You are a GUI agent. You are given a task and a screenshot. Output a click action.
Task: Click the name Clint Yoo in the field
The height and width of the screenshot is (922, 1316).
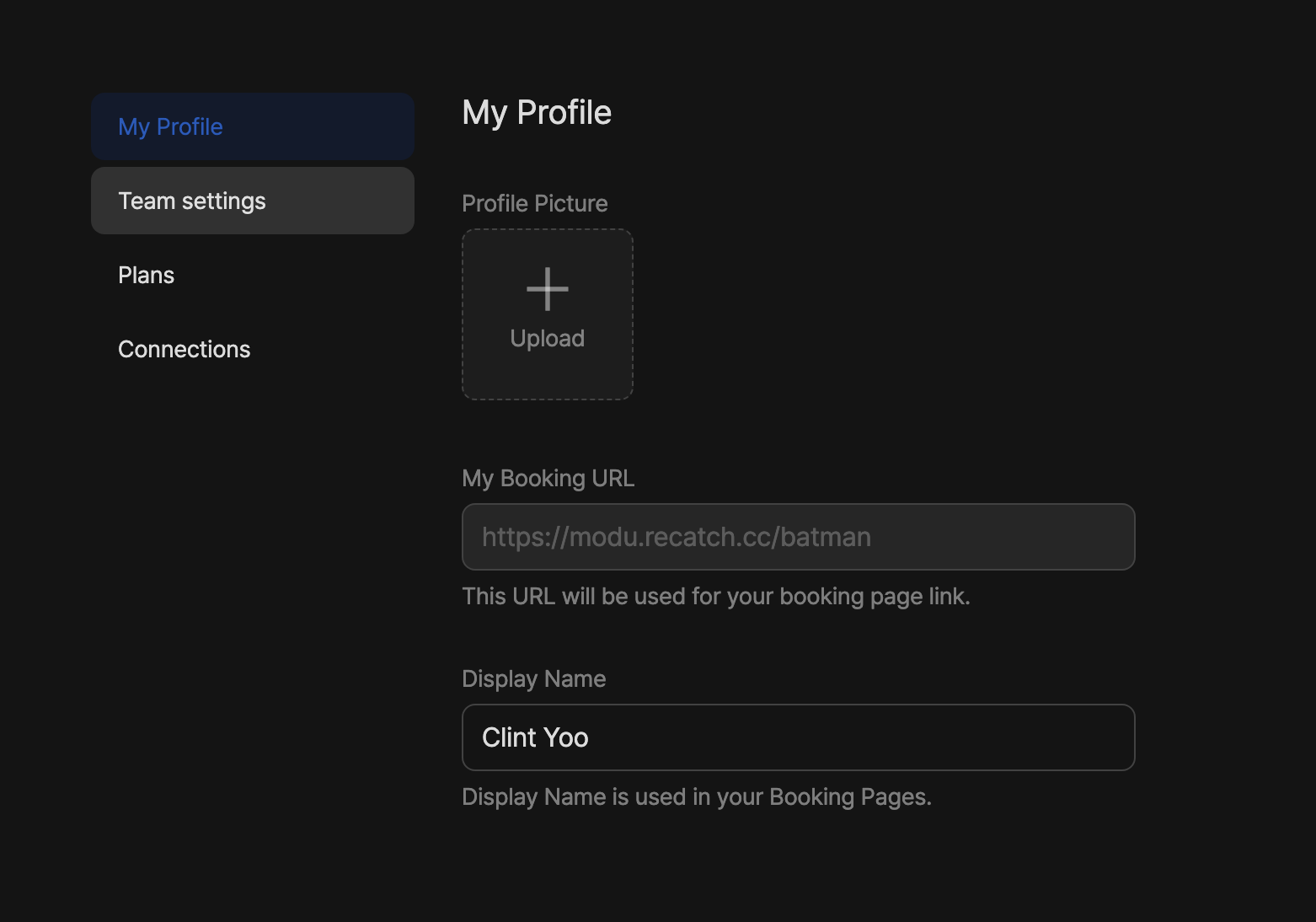pos(535,738)
